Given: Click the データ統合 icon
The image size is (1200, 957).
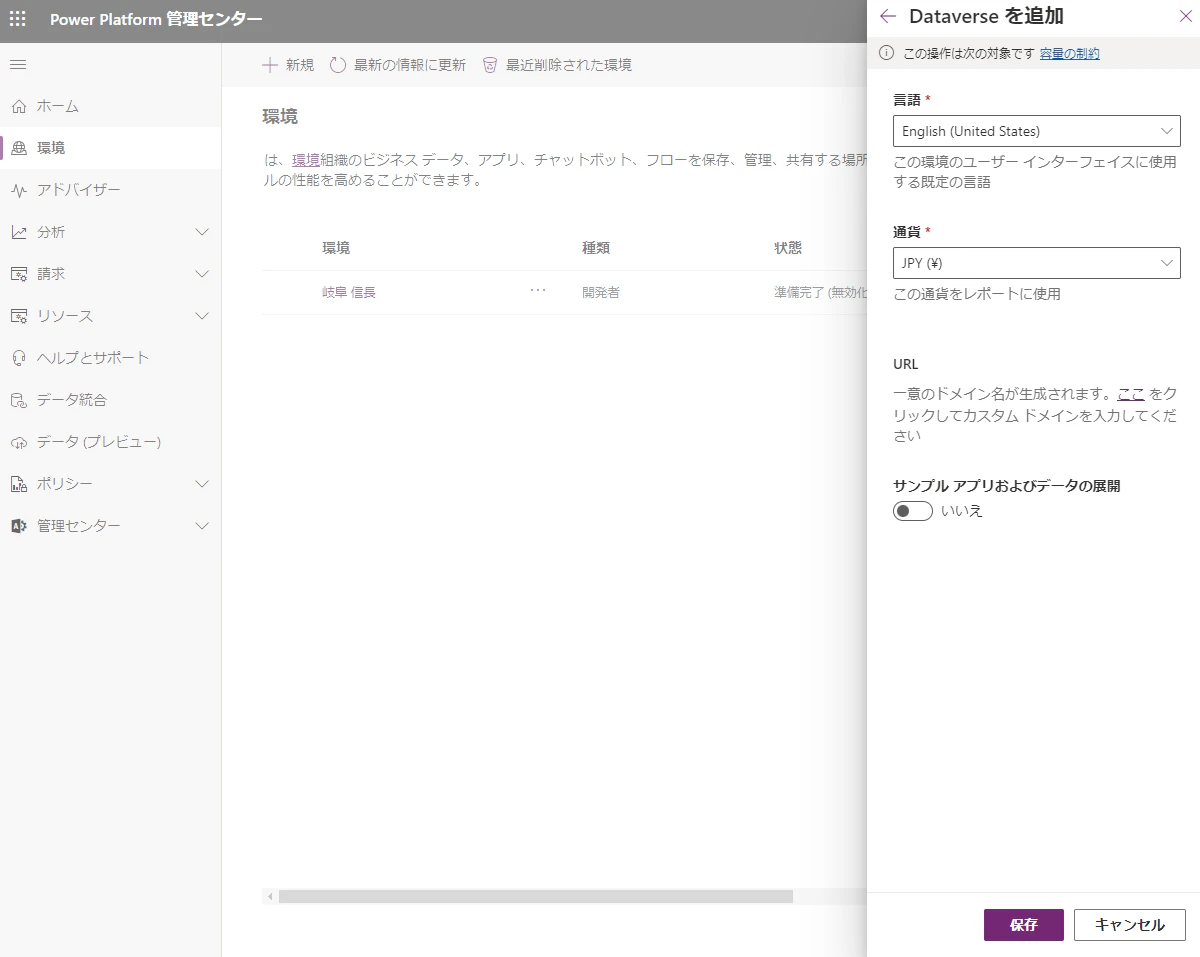Looking at the screenshot, I should click(x=18, y=400).
